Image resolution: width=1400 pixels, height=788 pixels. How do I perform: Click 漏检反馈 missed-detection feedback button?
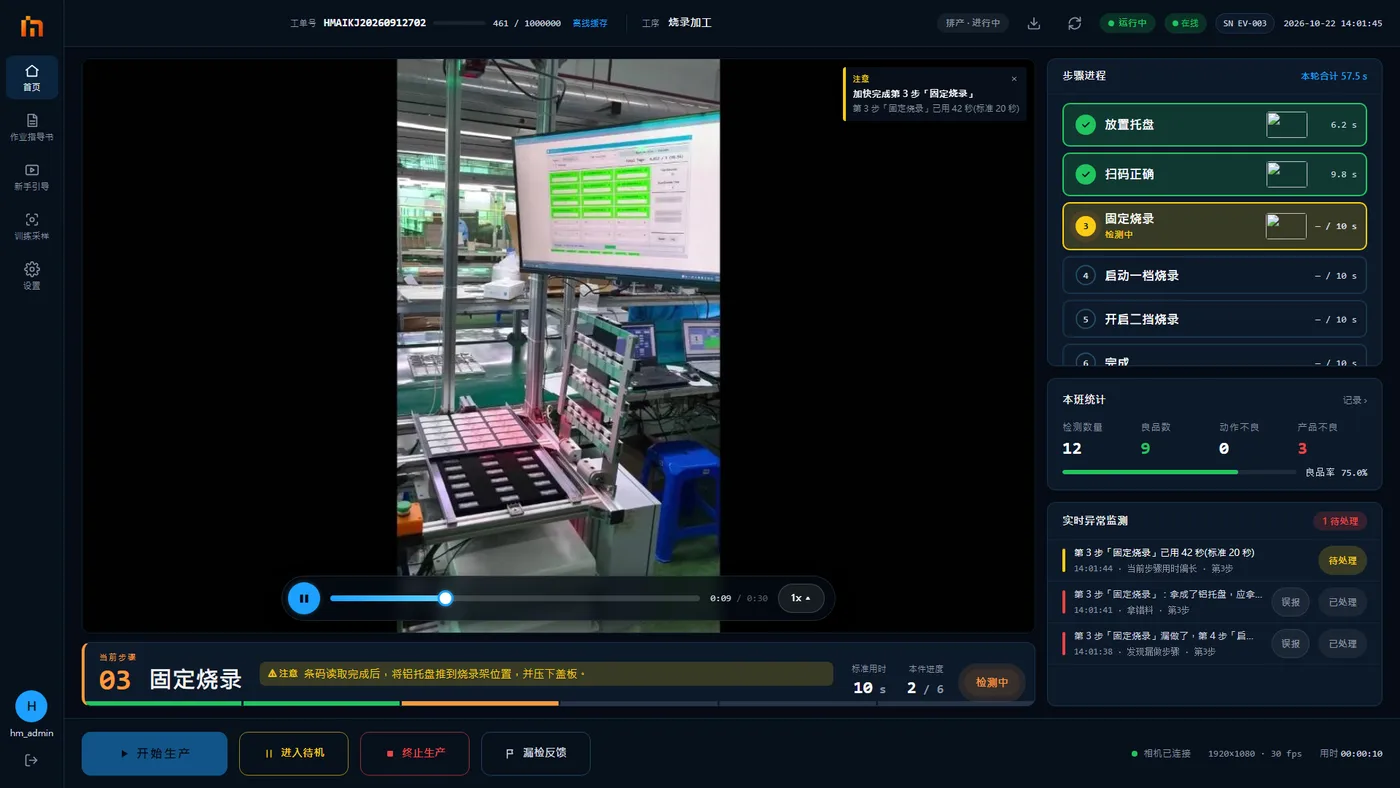tap(536, 753)
